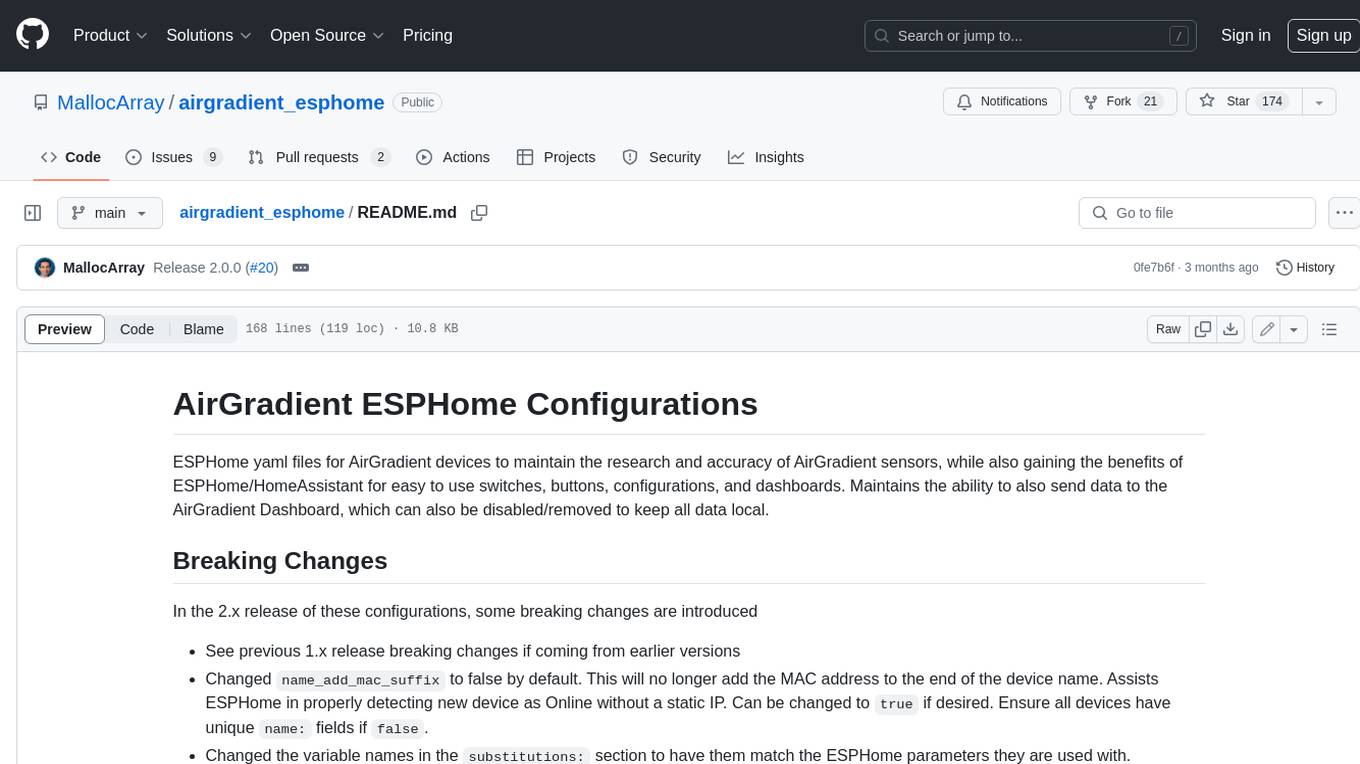1360x764 pixels.
Task: Select the Preview view
Action: coord(65,329)
